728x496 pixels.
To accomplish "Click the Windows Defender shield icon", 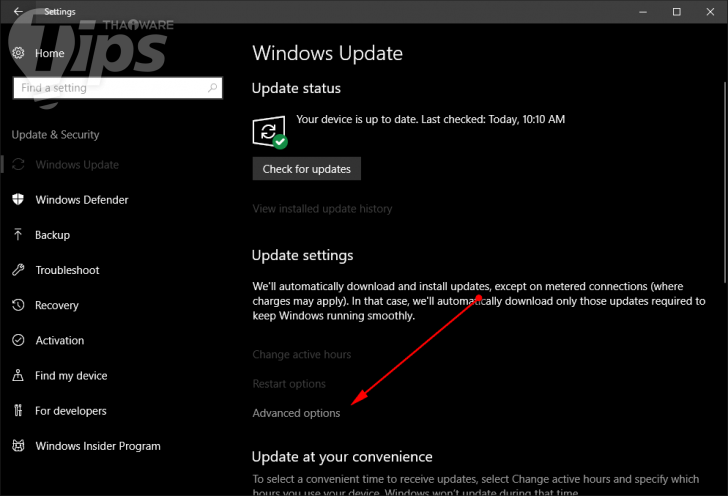I will pyautogui.click(x=18, y=199).
